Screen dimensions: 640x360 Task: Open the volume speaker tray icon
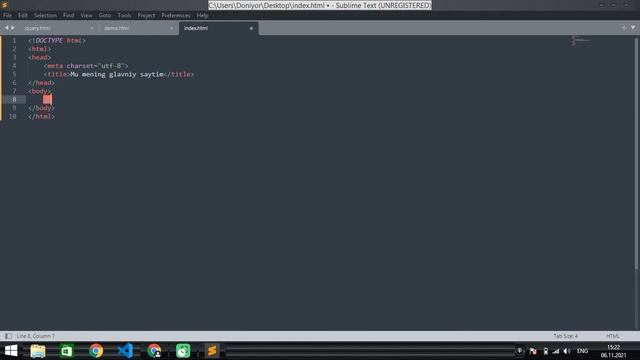click(567, 351)
